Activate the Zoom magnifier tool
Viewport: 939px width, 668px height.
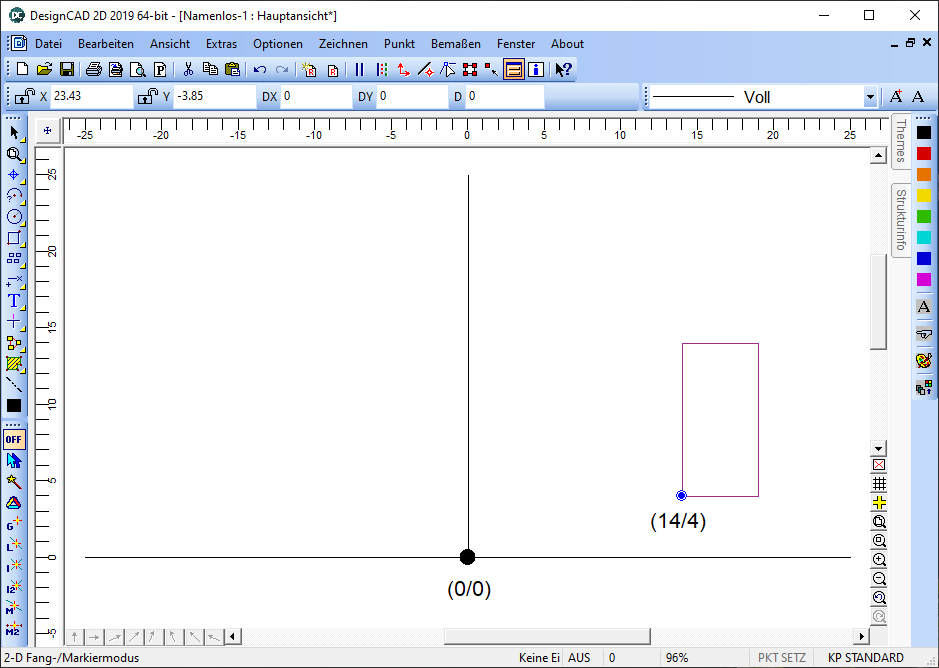point(14,155)
